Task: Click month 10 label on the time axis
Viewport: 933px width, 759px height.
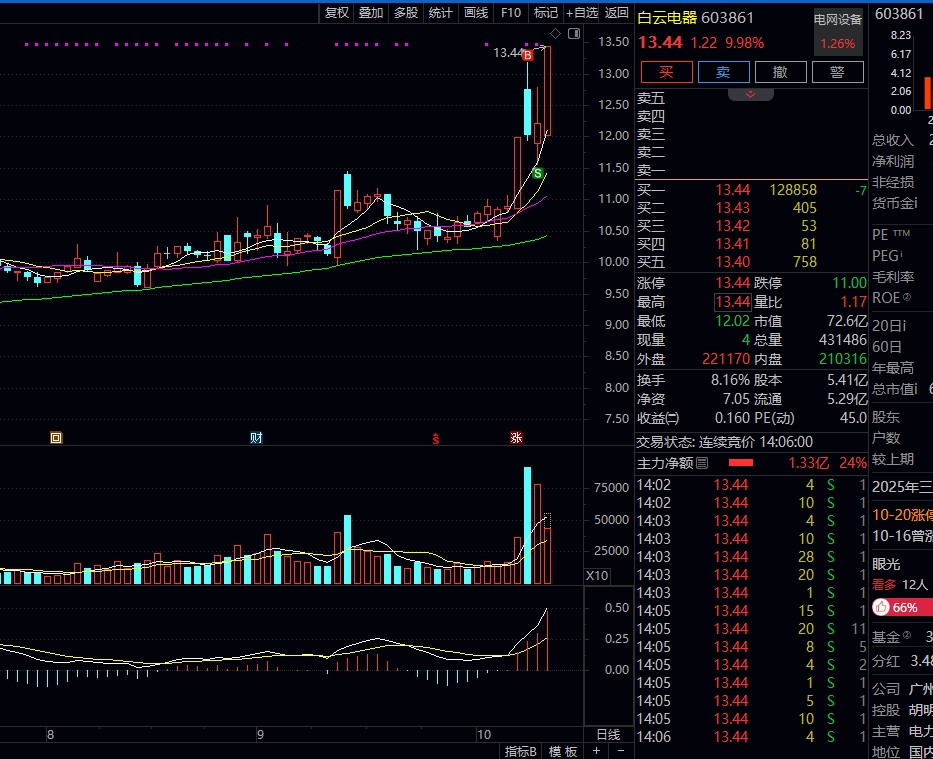Action: [x=484, y=735]
